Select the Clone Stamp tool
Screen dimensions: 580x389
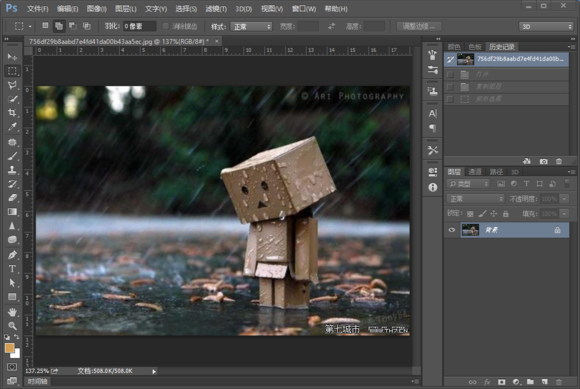click(12, 170)
